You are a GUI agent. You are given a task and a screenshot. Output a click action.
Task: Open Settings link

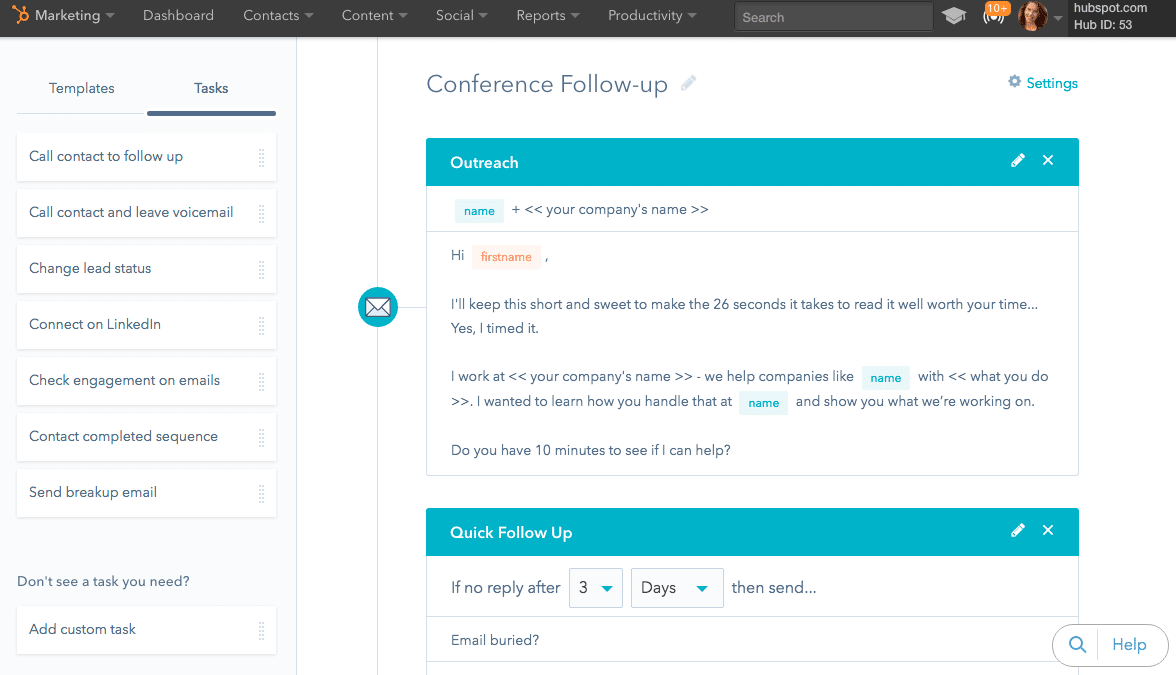[x=1052, y=83]
